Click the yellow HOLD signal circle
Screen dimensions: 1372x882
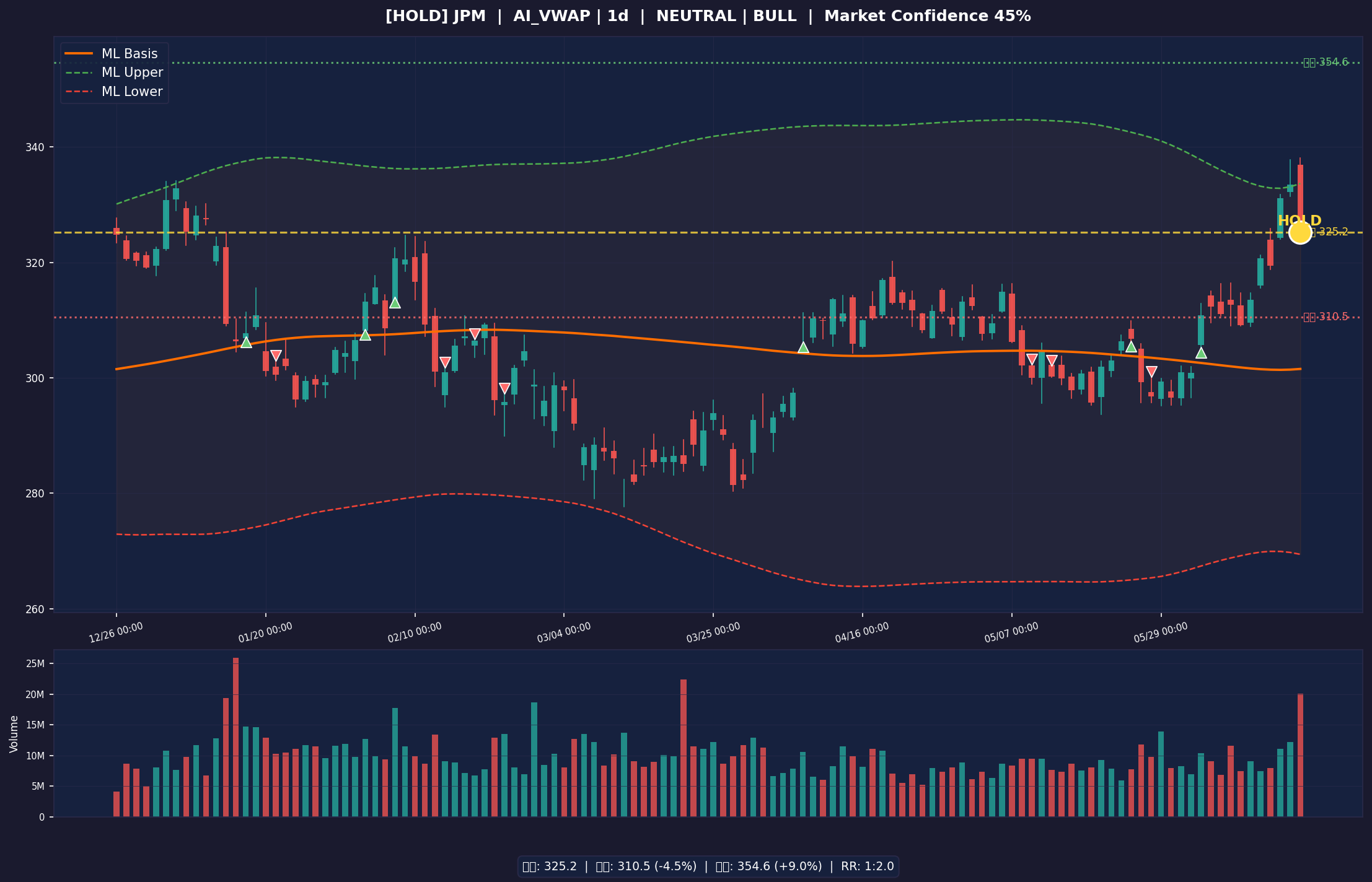tap(1299, 232)
